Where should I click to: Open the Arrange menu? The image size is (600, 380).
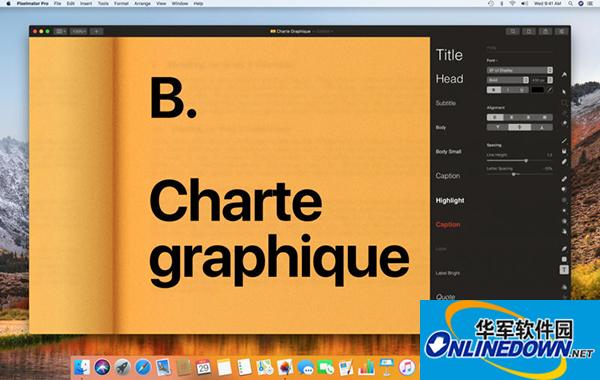pos(142,3)
